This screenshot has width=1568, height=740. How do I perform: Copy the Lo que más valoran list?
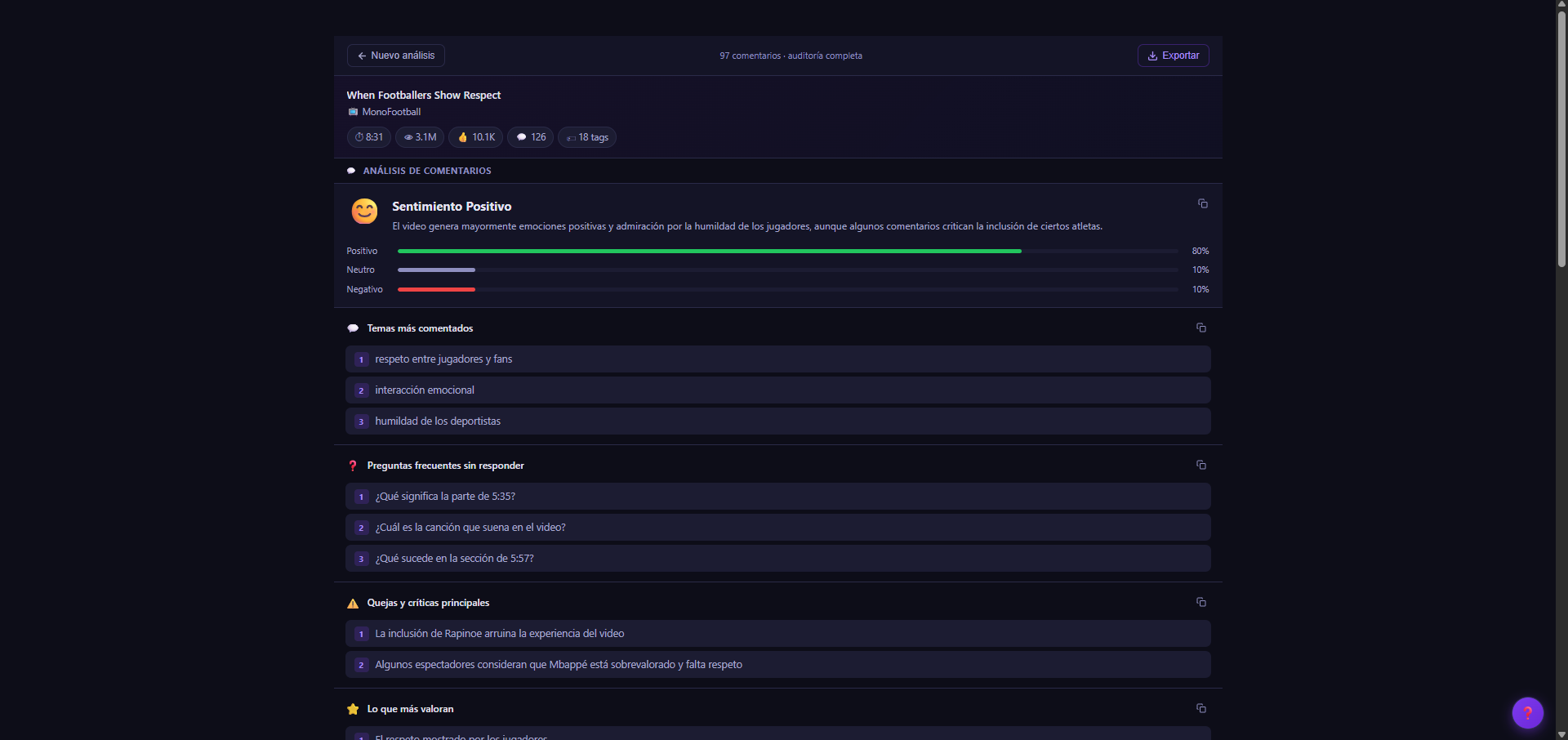click(1201, 708)
